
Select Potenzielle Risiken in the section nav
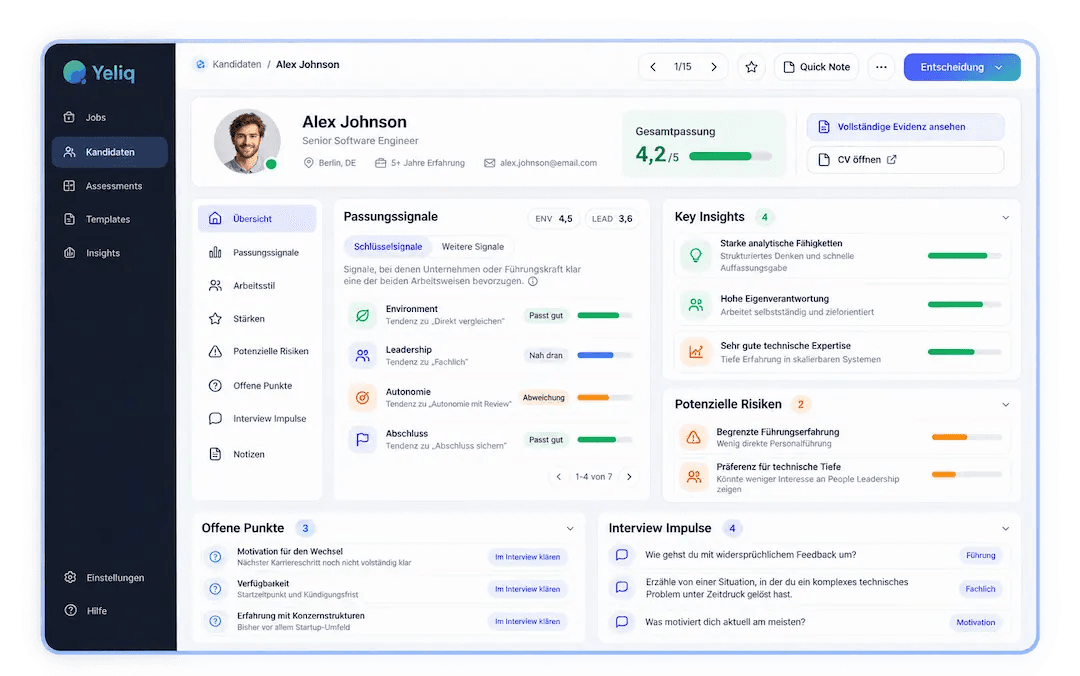257,351
